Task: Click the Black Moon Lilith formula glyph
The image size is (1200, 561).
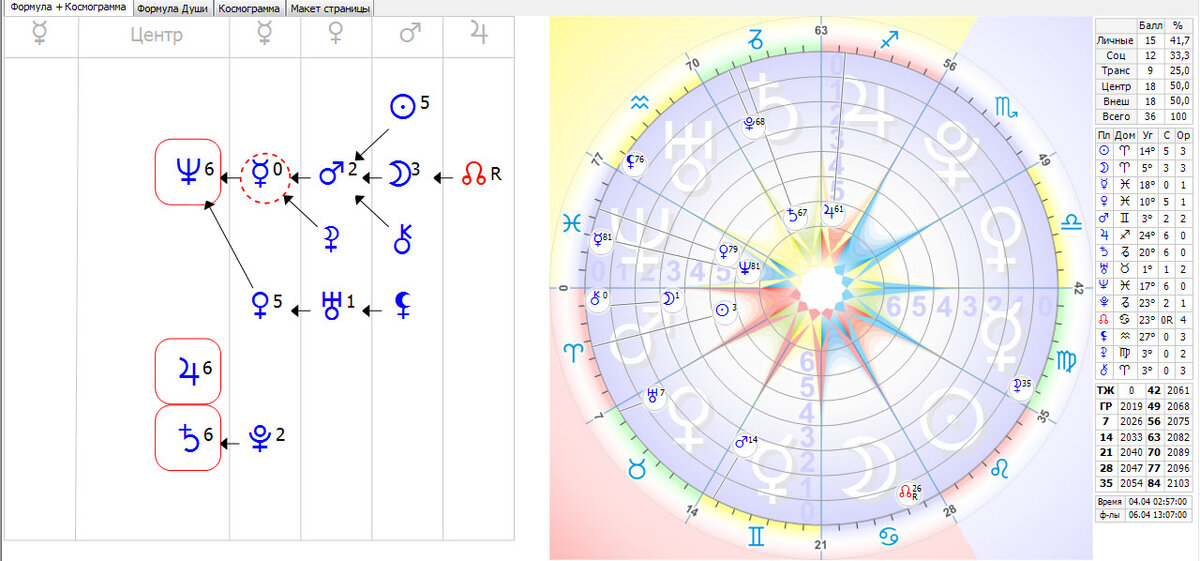Action: pos(403,304)
